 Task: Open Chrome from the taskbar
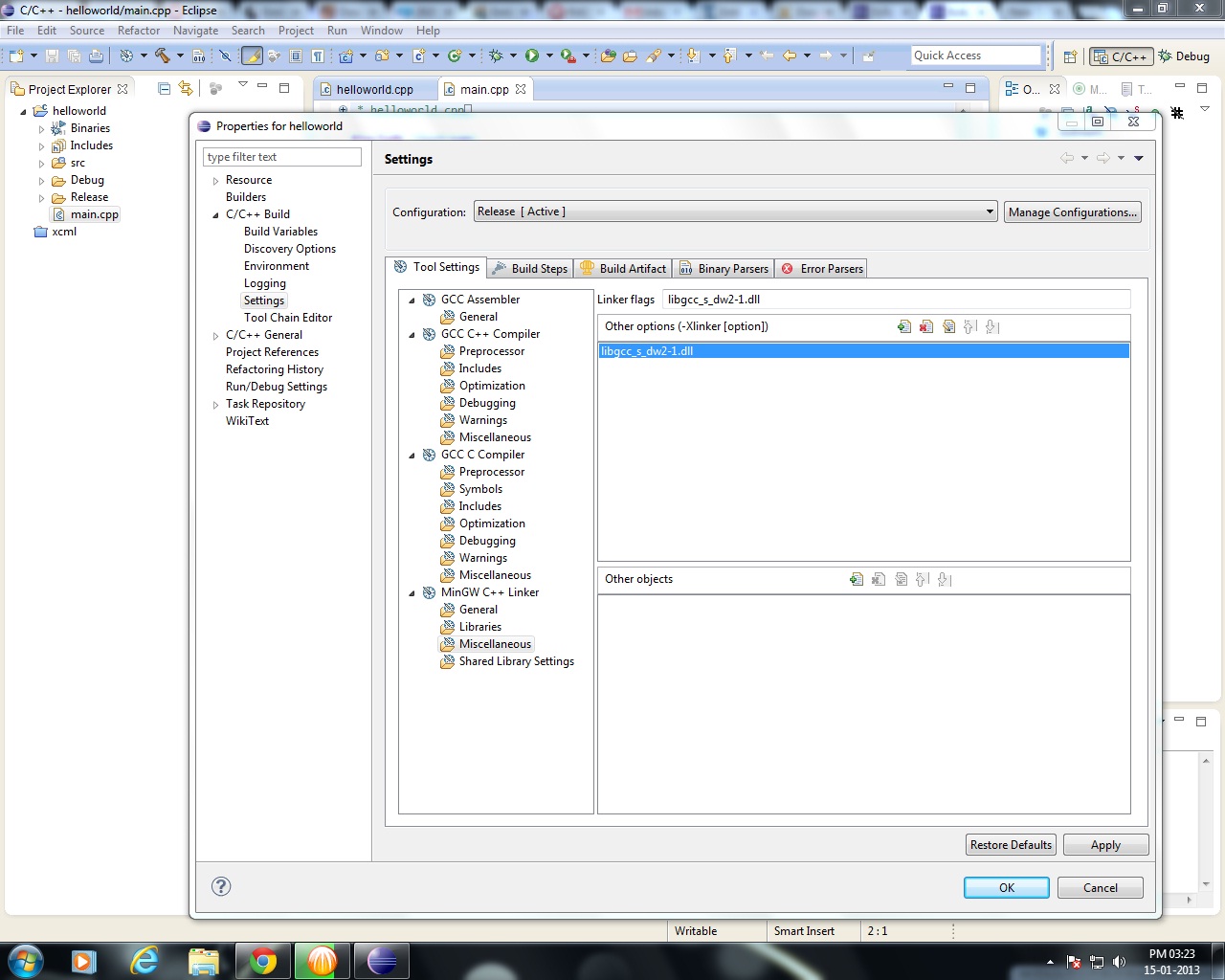263,961
